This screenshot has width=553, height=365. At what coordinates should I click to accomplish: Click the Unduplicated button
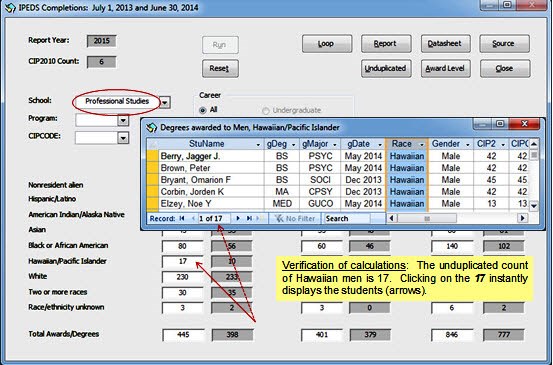pos(386,68)
